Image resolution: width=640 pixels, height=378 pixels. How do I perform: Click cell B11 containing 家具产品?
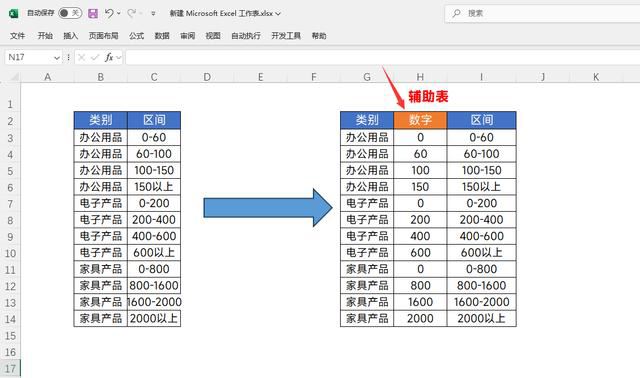pyautogui.click(x=100, y=269)
